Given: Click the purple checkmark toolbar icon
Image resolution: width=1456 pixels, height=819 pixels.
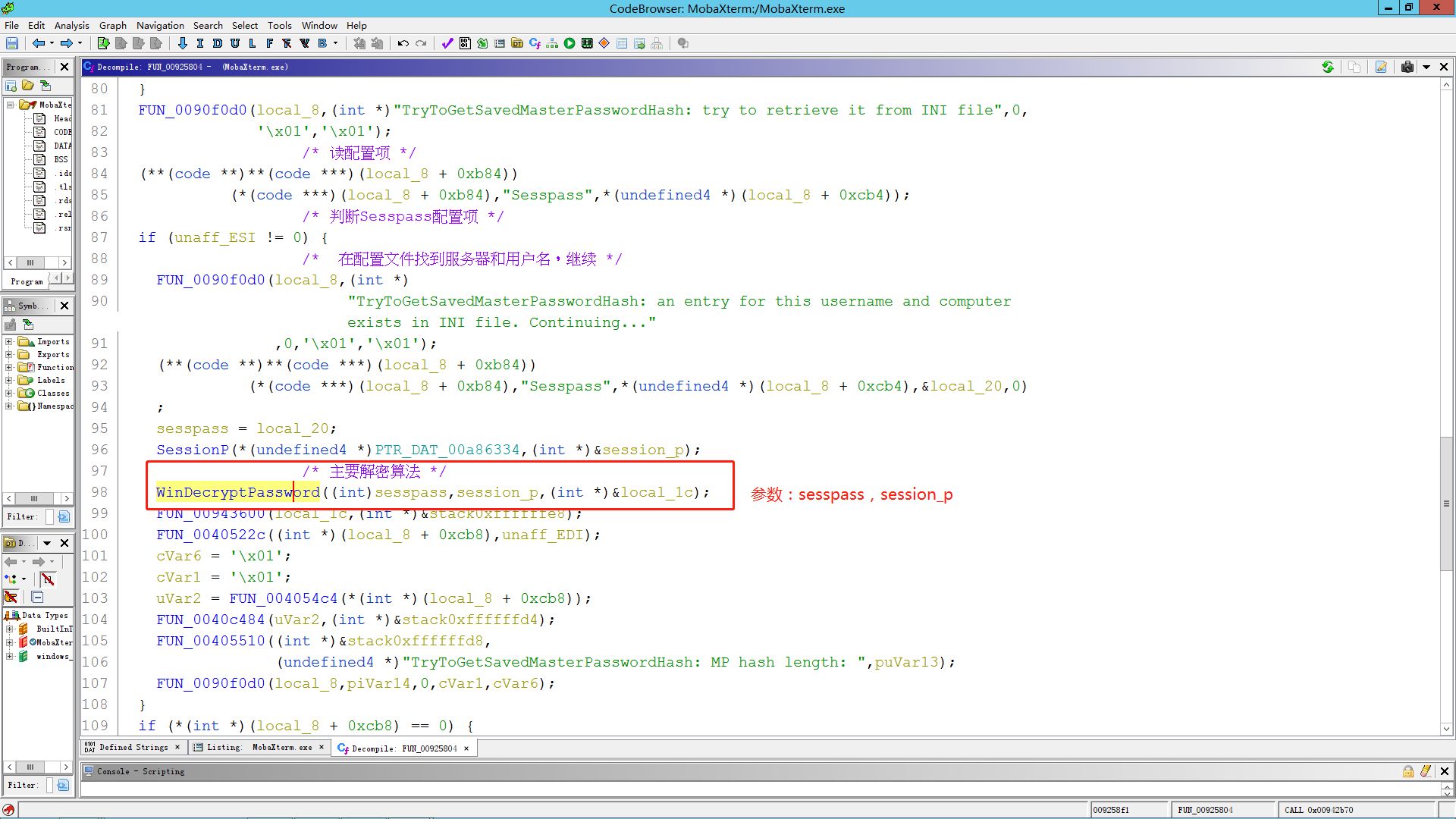Looking at the screenshot, I should click(x=447, y=43).
